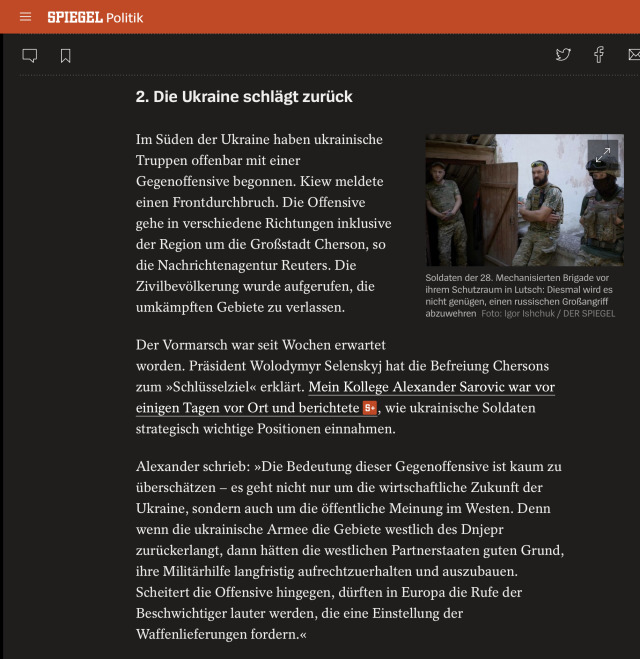The image size is (640, 659).
Task: Open the hamburger navigation menu
Action: point(25,17)
